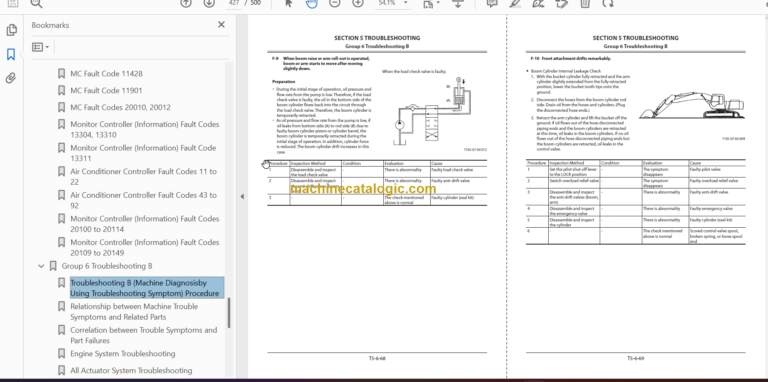768x382 pixels.
Task: Click the bookmarks panel vertical scrollbar thumb
Action: [228, 313]
